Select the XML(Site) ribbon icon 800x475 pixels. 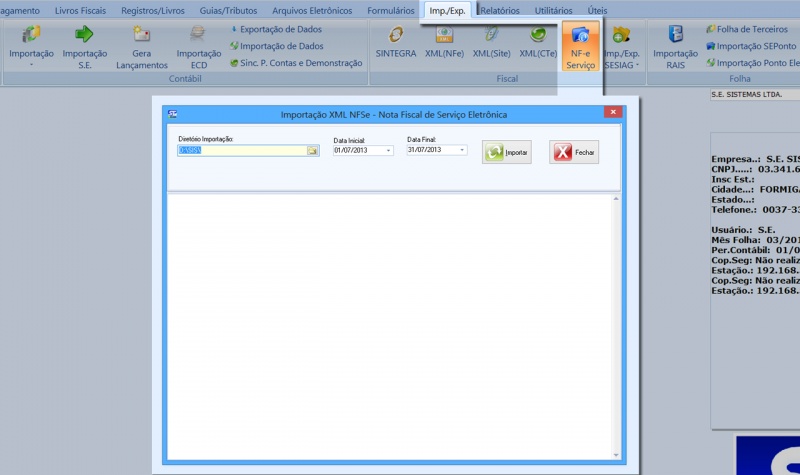491,42
